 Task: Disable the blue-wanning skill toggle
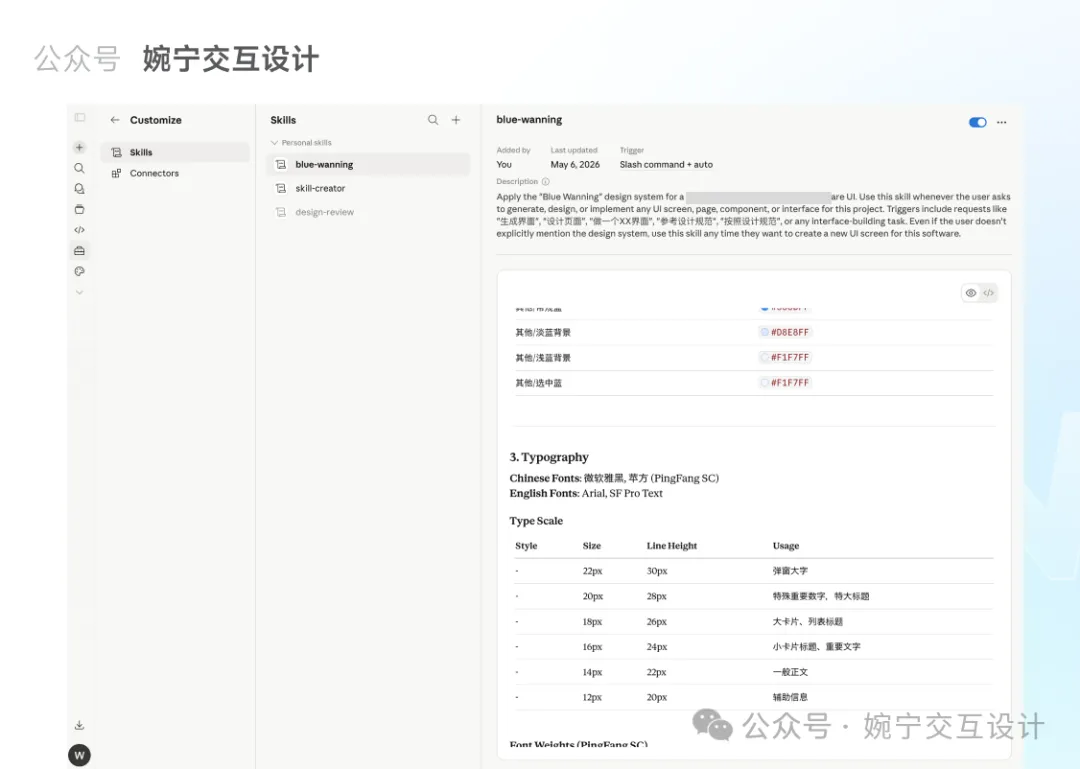(977, 123)
